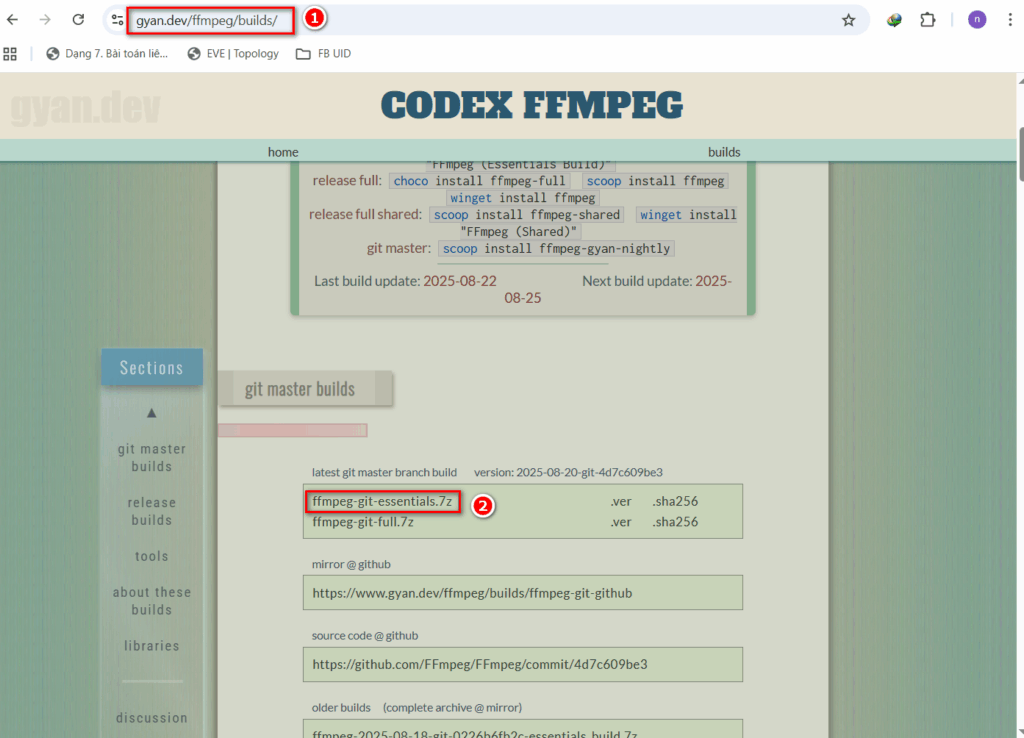Click the up arrow in Sections sidebar

tap(152, 413)
